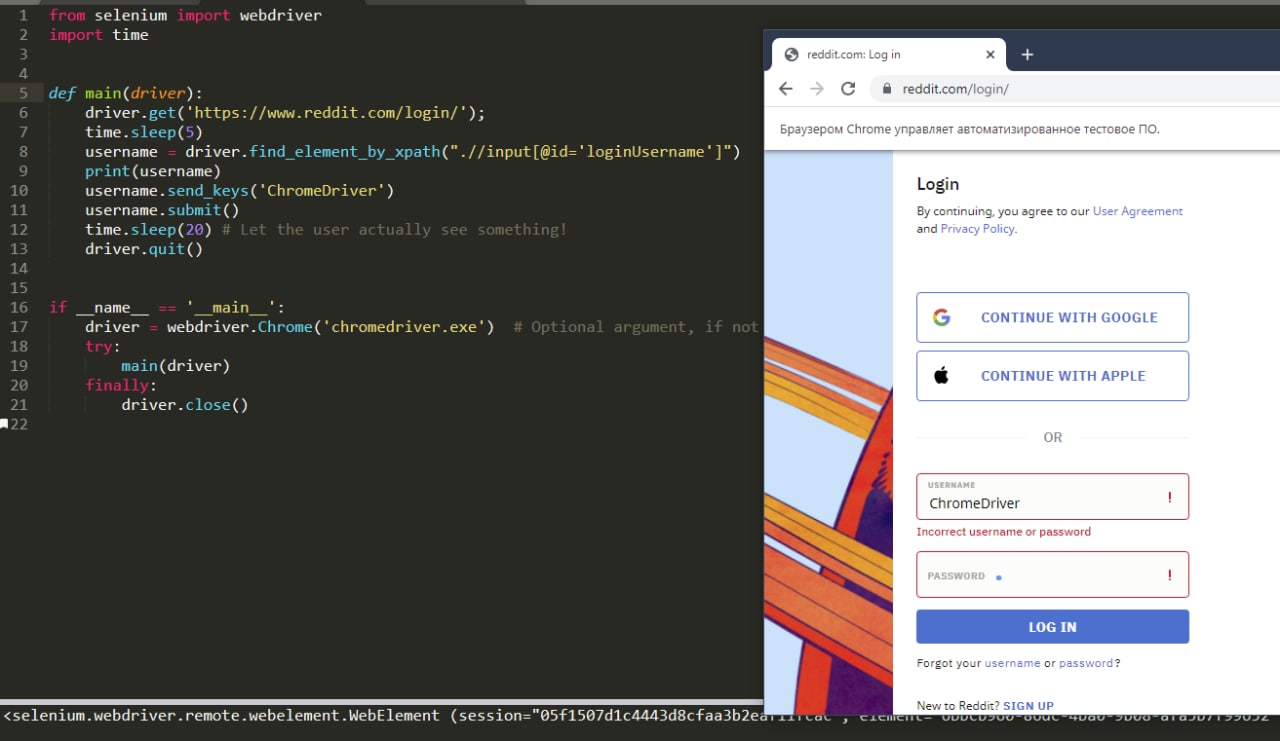Click the SIGN UP link

click(1028, 706)
